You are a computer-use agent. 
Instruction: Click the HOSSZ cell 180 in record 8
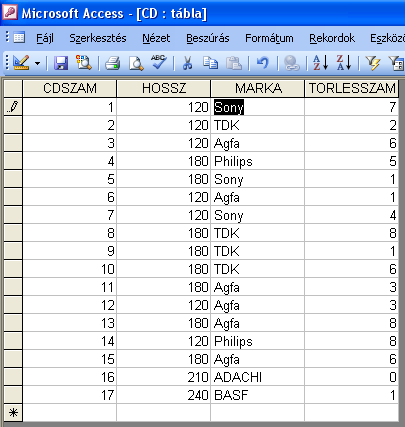pos(164,233)
